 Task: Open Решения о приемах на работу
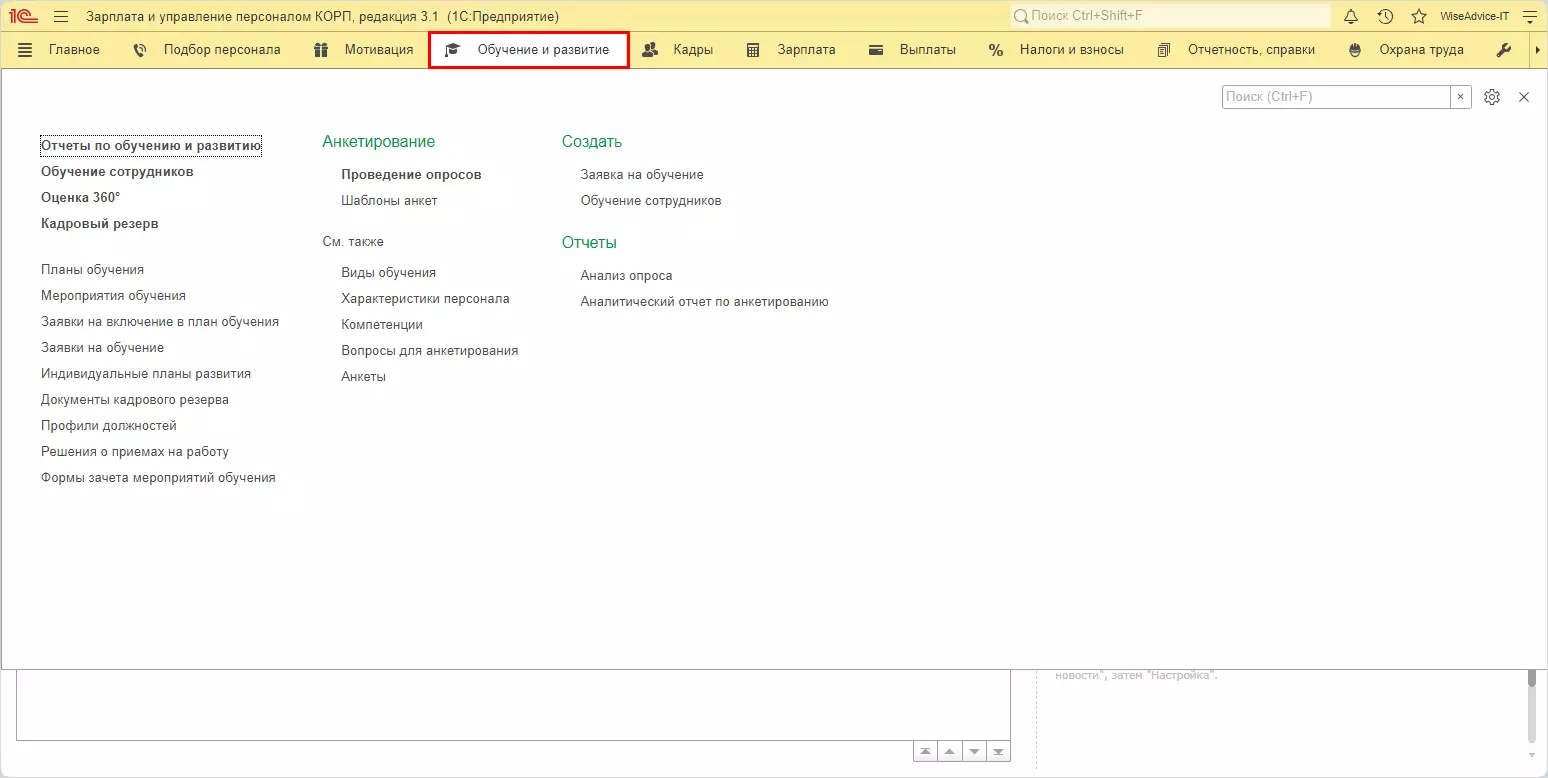[135, 452]
